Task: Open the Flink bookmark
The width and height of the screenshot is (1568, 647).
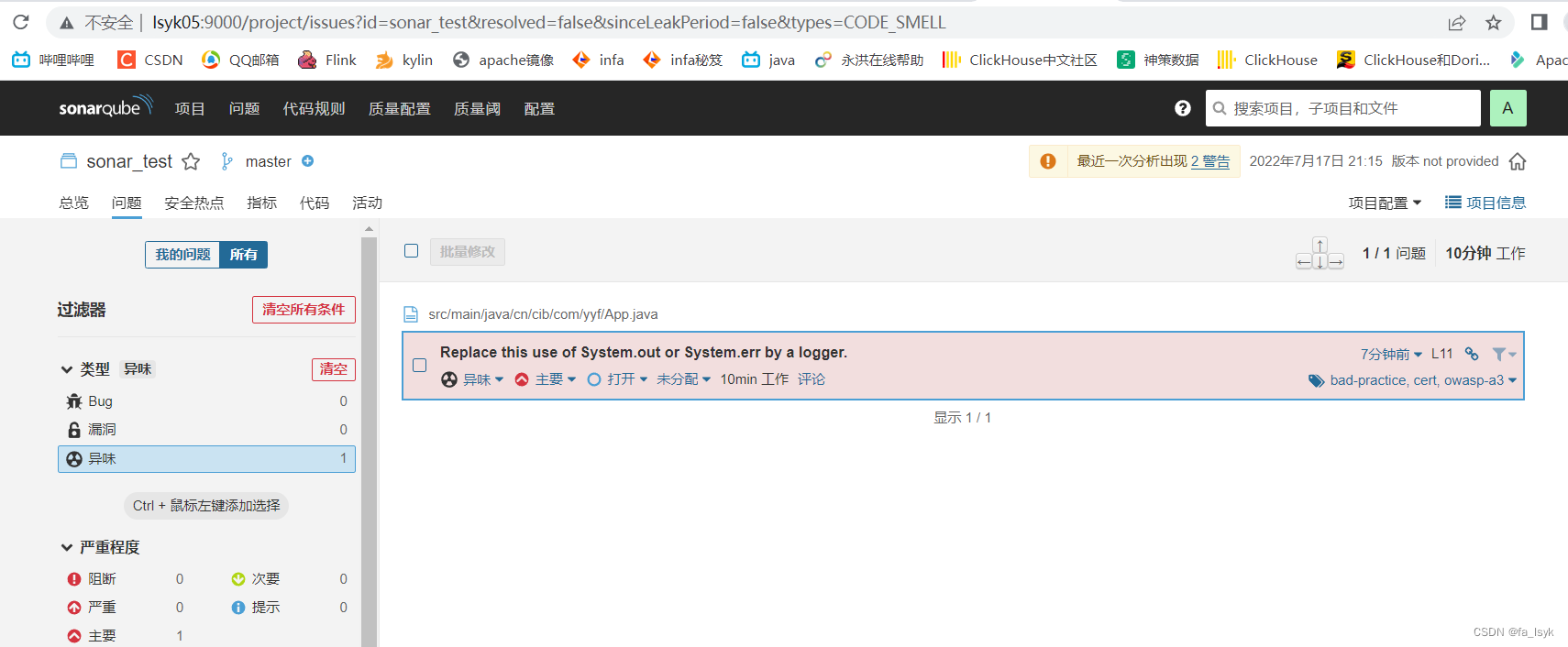Action: [x=327, y=60]
